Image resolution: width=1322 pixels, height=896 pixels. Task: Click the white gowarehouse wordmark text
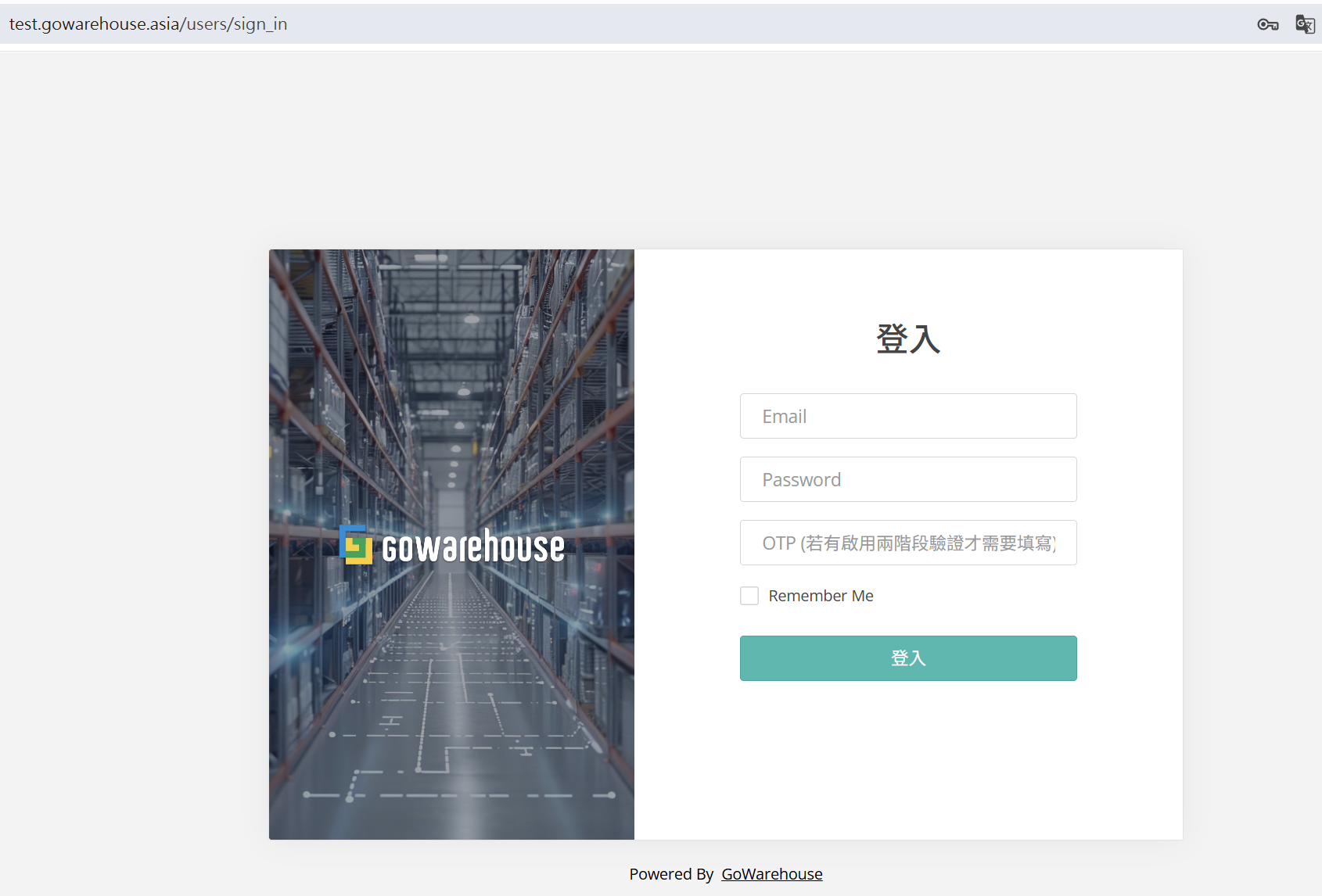[x=472, y=547]
